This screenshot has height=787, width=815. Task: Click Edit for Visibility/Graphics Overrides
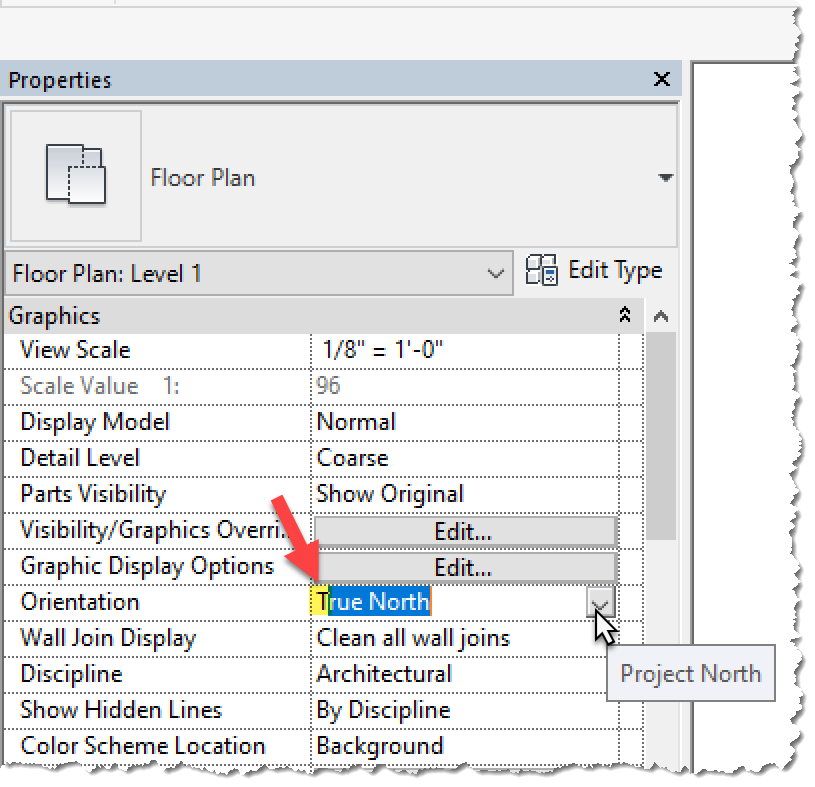464,530
